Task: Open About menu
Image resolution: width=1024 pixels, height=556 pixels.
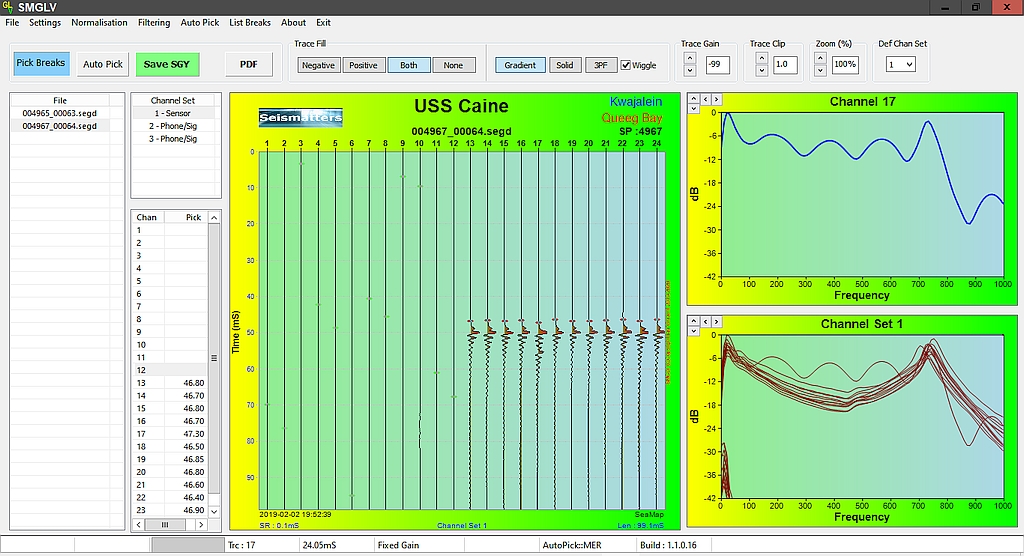Action: pyautogui.click(x=293, y=22)
